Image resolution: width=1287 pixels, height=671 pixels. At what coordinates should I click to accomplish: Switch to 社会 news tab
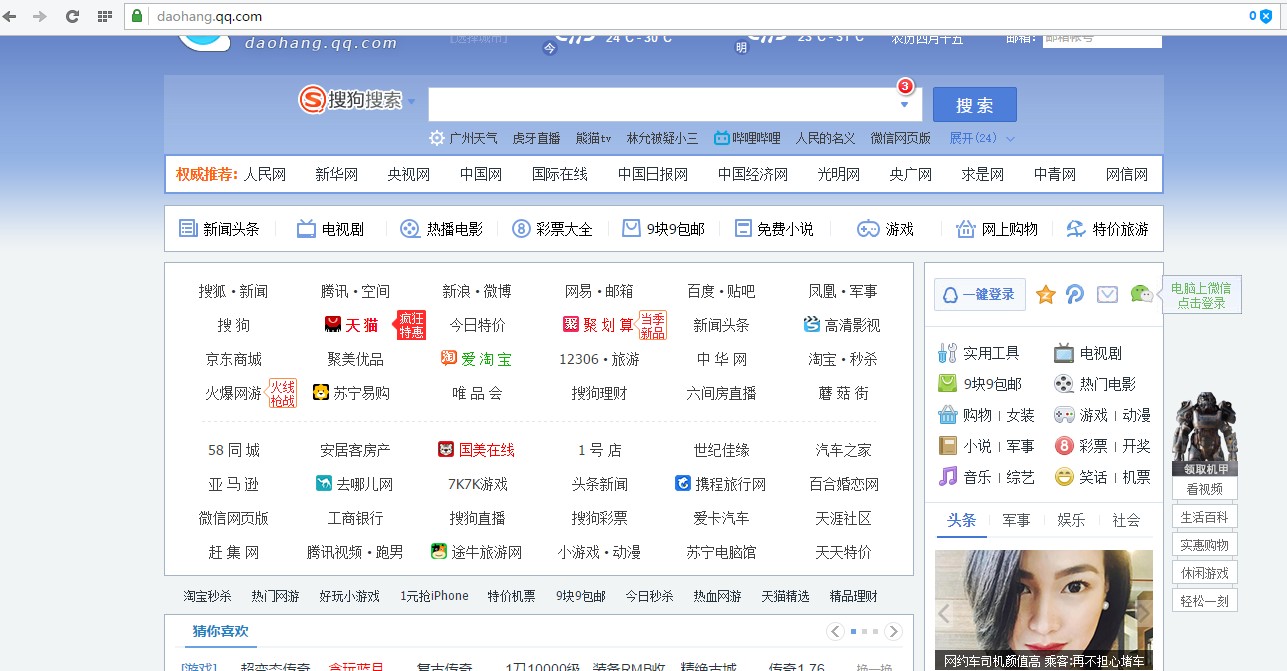[x=1126, y=520]
